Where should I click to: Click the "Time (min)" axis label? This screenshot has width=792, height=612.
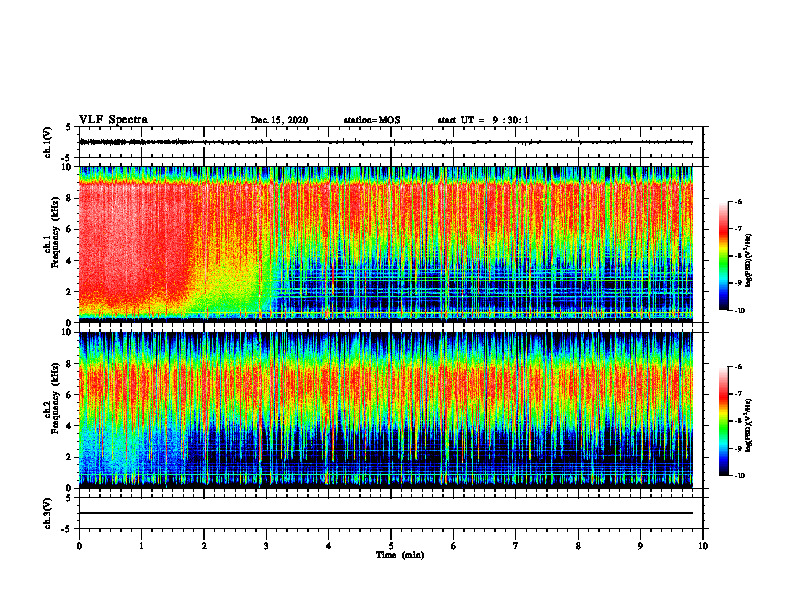tap(400, 555)
